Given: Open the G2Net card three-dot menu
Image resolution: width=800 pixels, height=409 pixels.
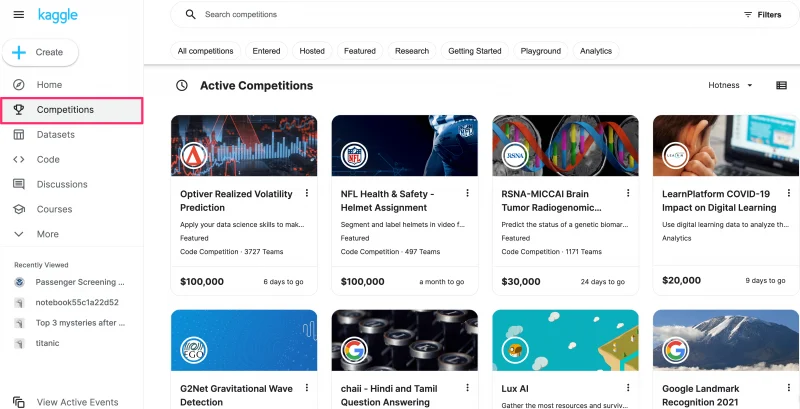Looking at the screenshot, I should tap(307, 388).
